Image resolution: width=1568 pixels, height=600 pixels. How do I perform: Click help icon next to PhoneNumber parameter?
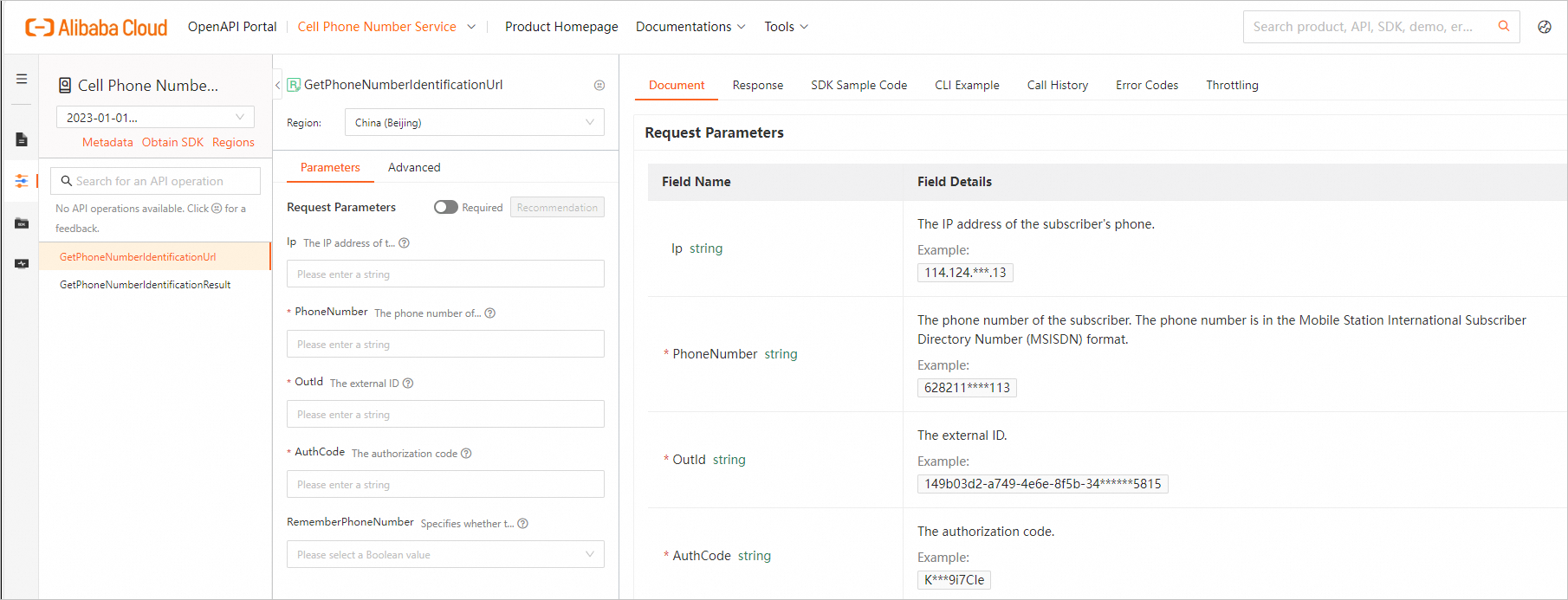pyautogui.click(x=489, y=313)
